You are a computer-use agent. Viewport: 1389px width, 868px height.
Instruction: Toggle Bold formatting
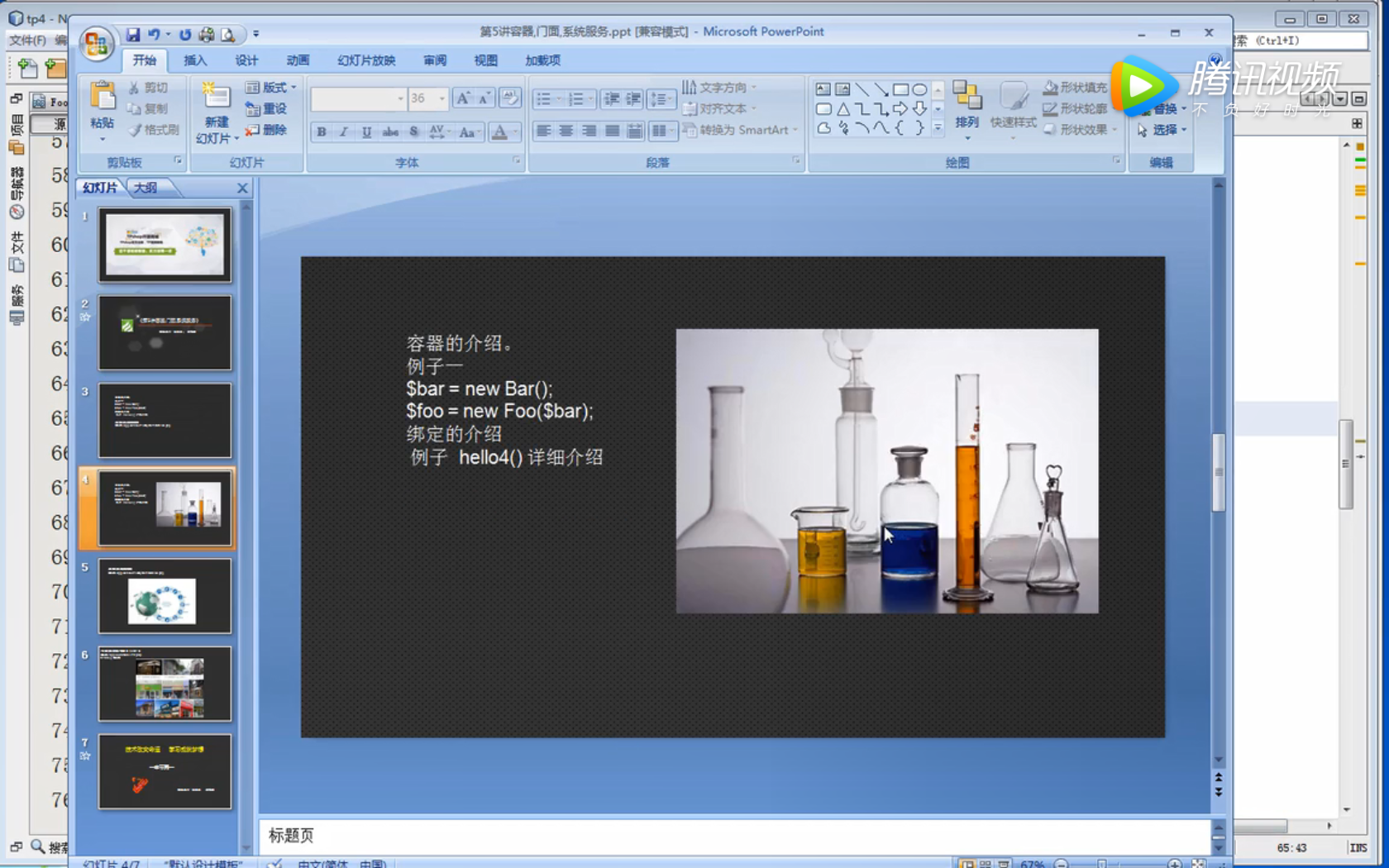coord(321,131)
